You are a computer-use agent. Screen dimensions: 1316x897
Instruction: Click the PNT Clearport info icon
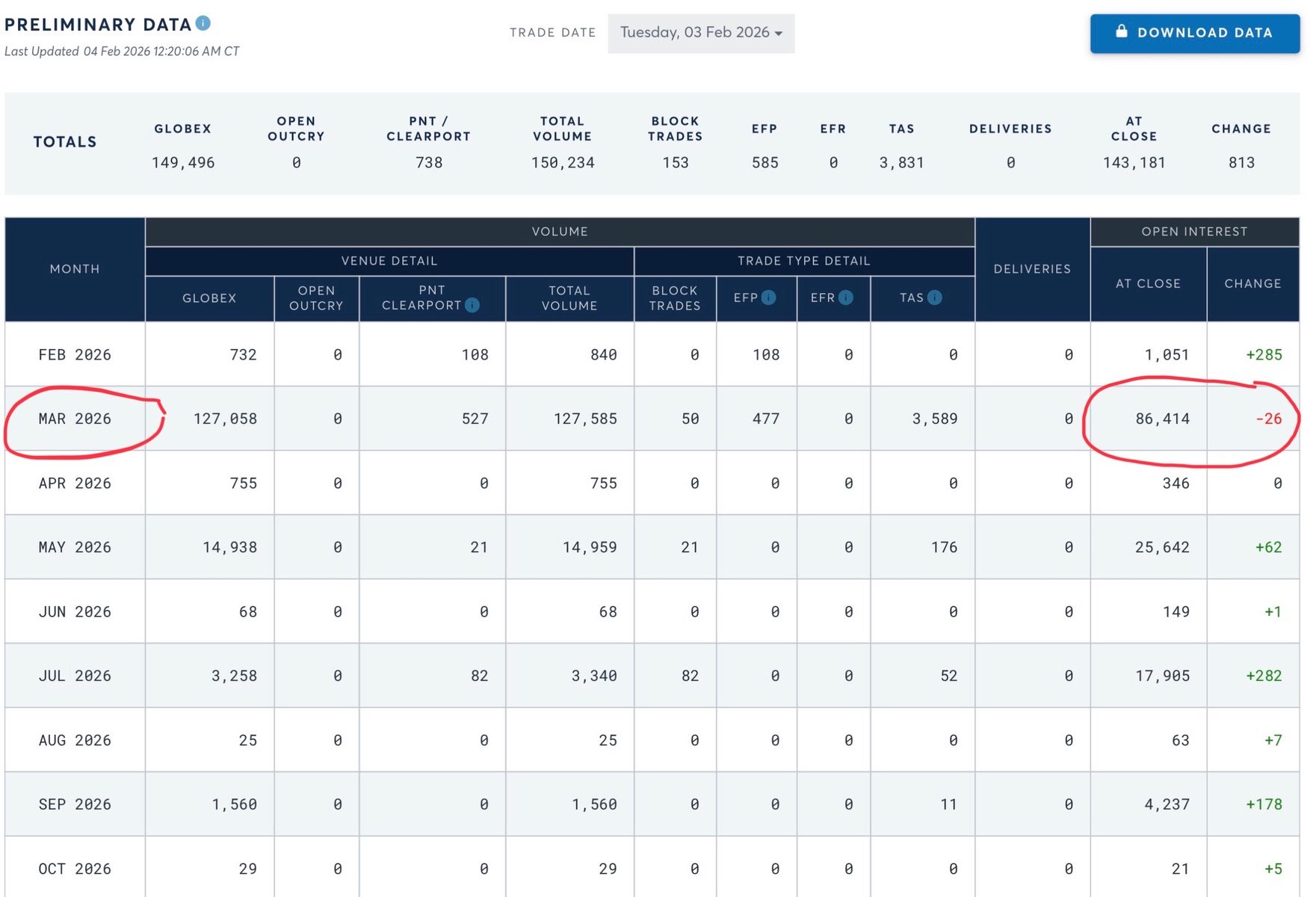(x=472, y=305)
